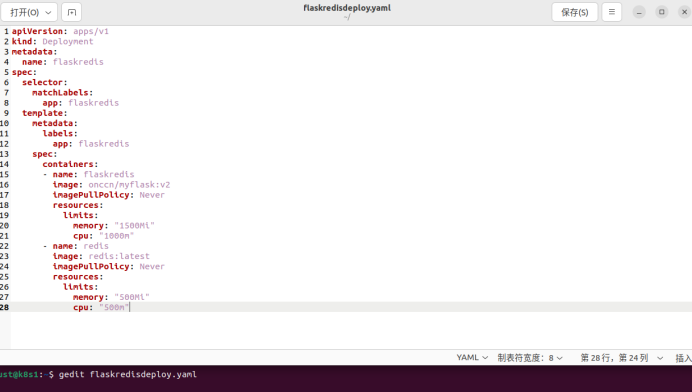Click the terminal gedit command line
Screen dimensions: 692x392
click(128, 374)
